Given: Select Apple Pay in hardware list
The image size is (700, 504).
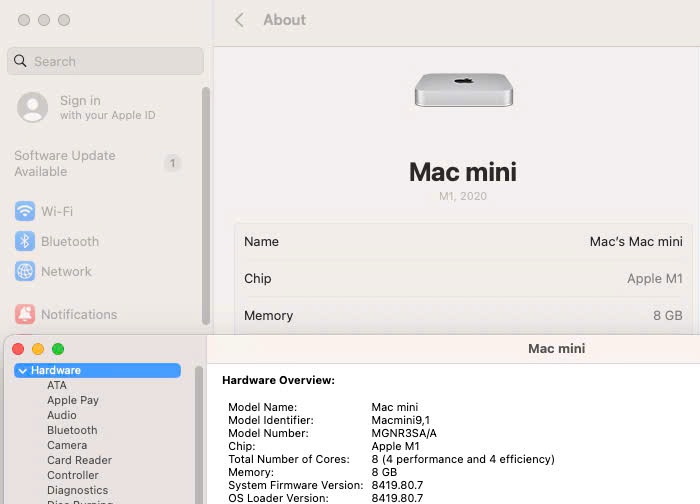Looking at the screenshot, I should [x=73, y=400].
